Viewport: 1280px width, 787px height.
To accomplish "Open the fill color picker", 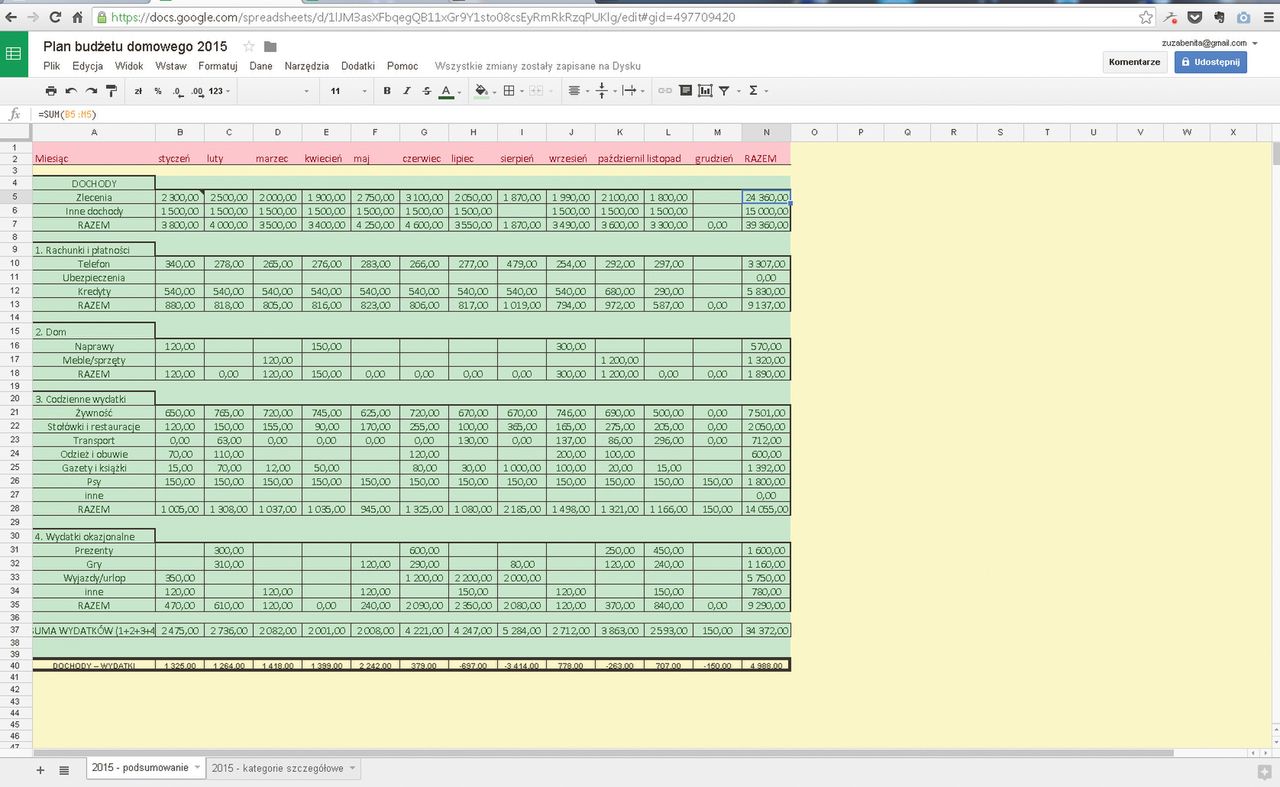I will coord(483,91).
